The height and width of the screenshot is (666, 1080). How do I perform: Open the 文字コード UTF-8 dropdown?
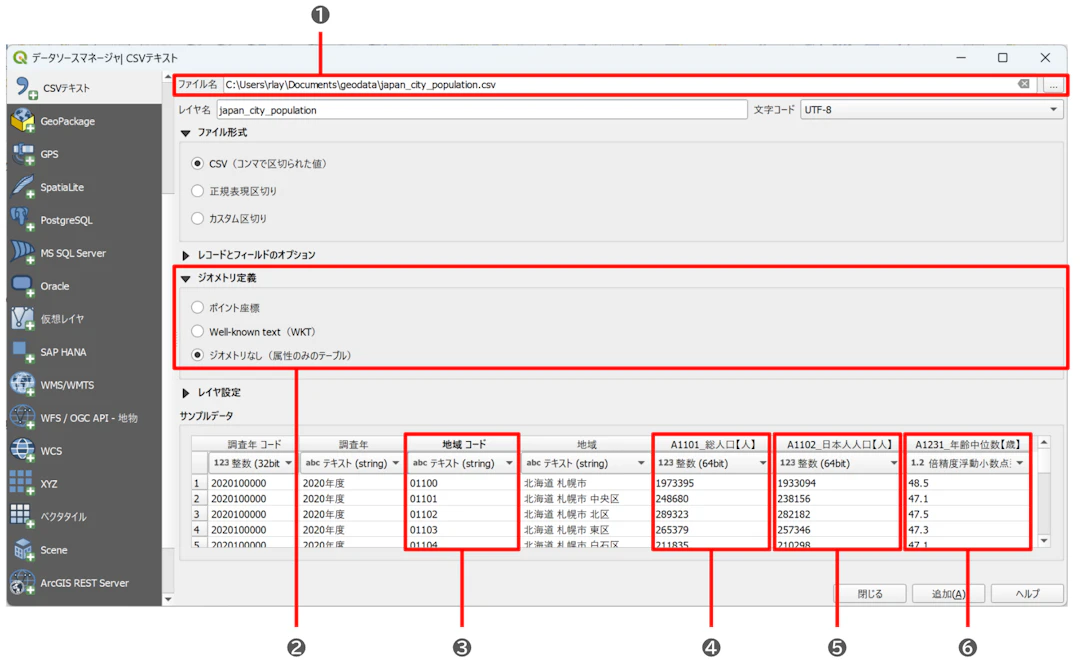(931, 110)
